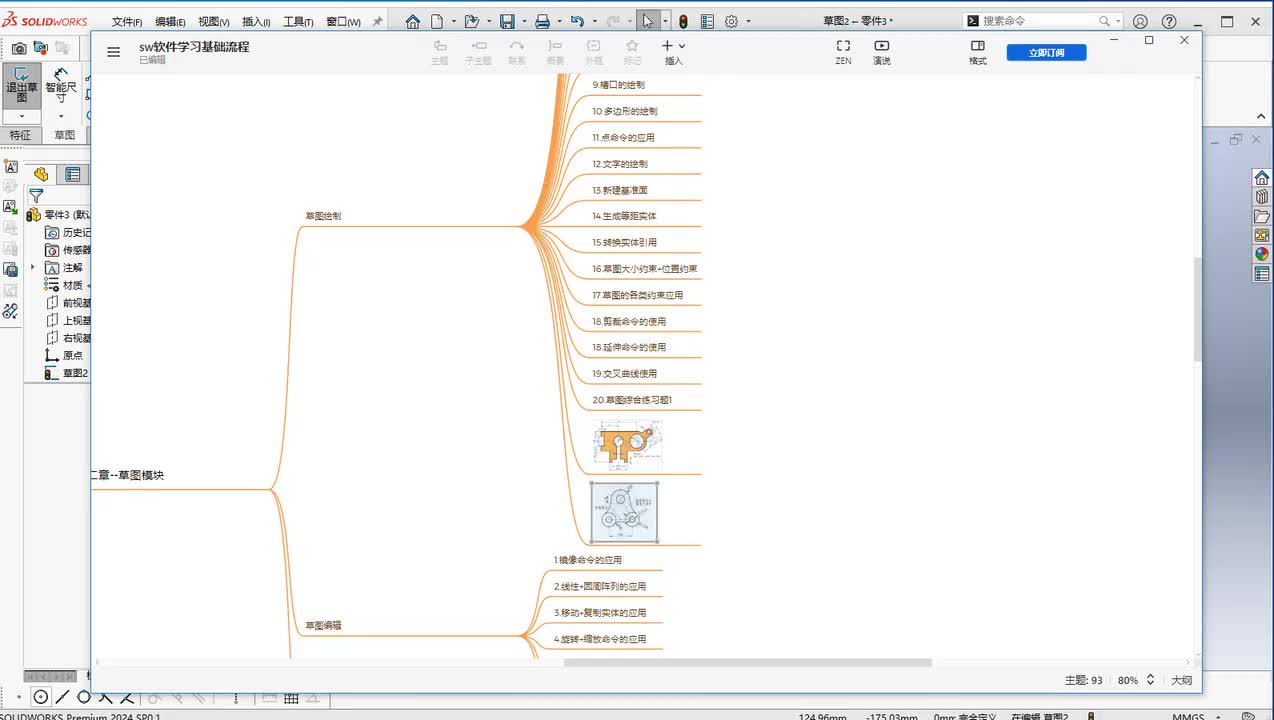Select the Smart Dimension (智能尺寸) tool
The width and height of the screenshot is (1274, 720).
coord(61,85)
